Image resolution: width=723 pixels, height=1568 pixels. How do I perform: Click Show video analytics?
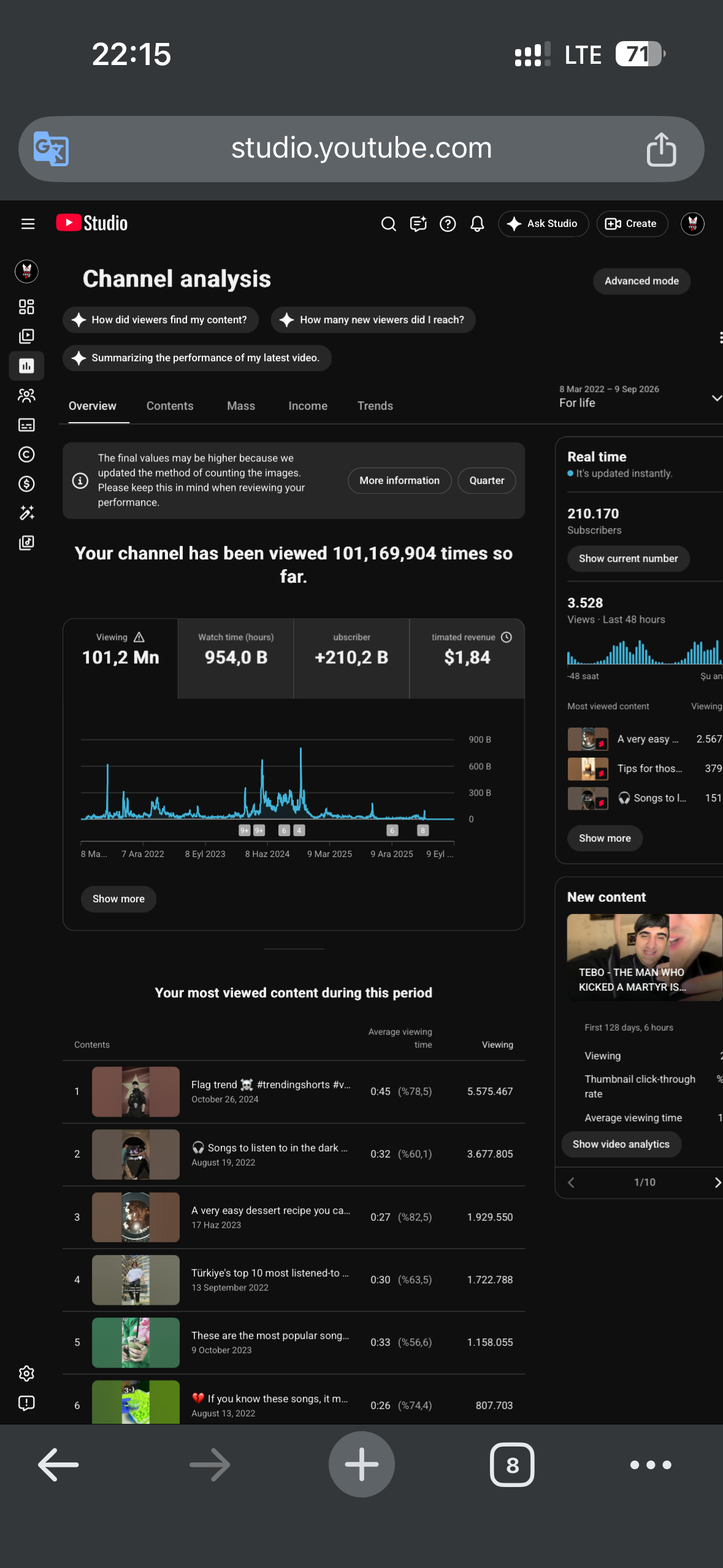621,1144
